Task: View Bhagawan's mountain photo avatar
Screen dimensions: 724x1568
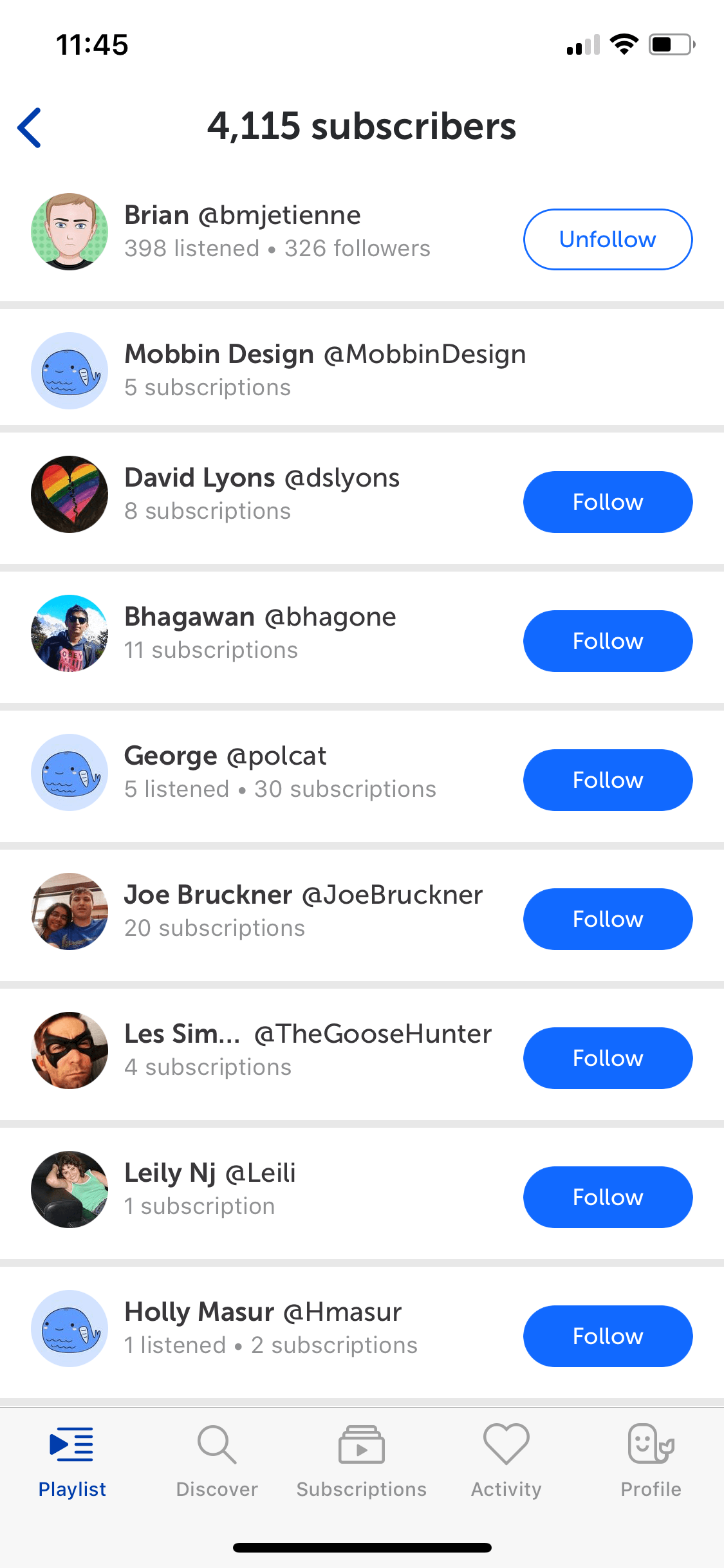Action: coord(70,633)
